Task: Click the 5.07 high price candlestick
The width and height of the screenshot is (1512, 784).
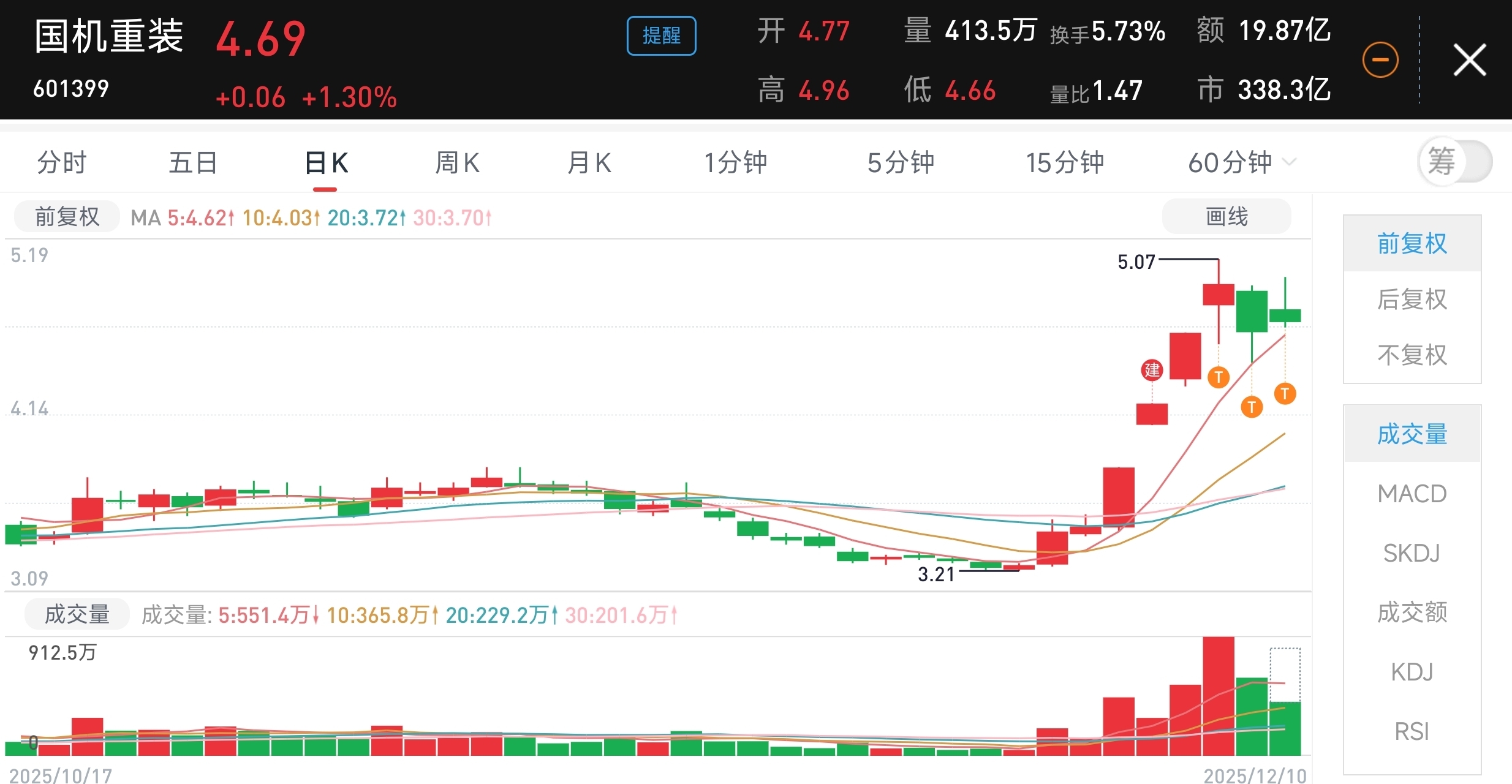Action: [x=1218, y=295]
